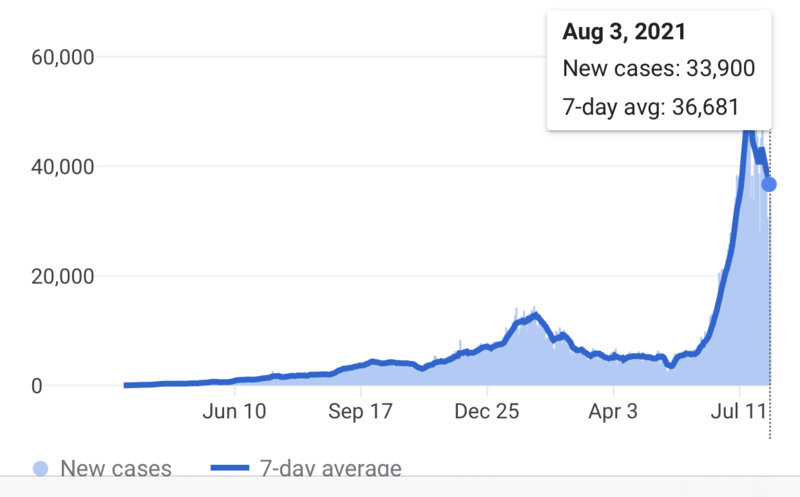
Task: Select the New cases legend label
Action: 116,468
